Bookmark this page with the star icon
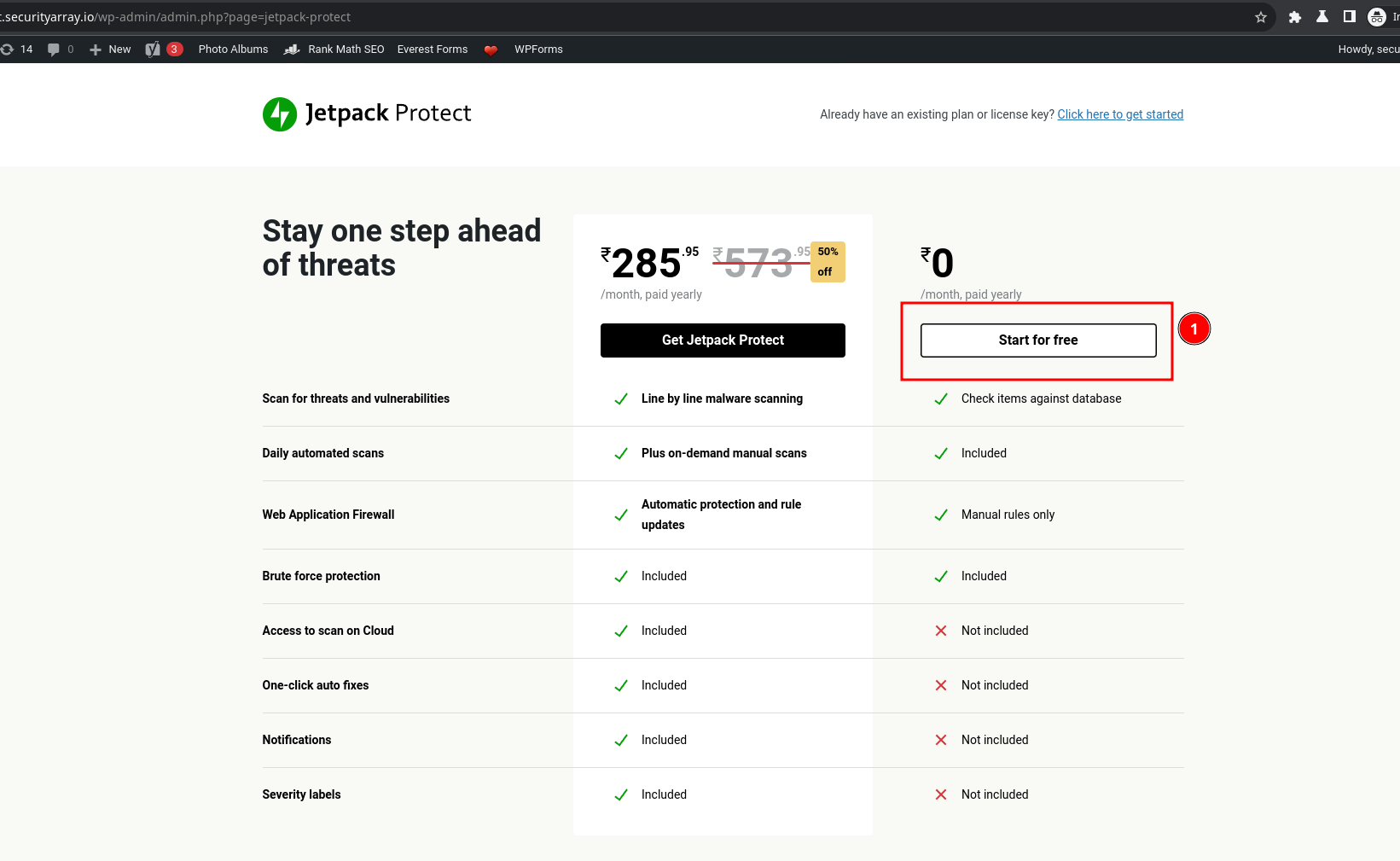The height and width of the screenshot is (861, 1400). 1260,17
